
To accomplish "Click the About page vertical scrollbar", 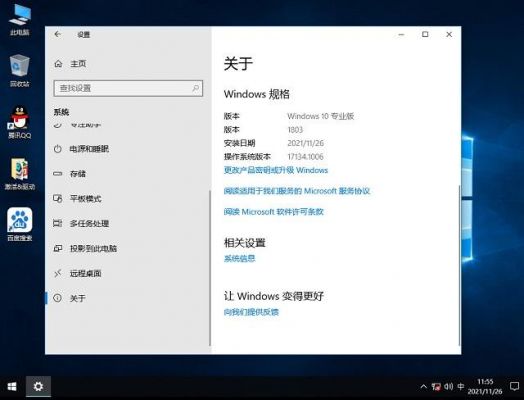I will click(460, 266).
